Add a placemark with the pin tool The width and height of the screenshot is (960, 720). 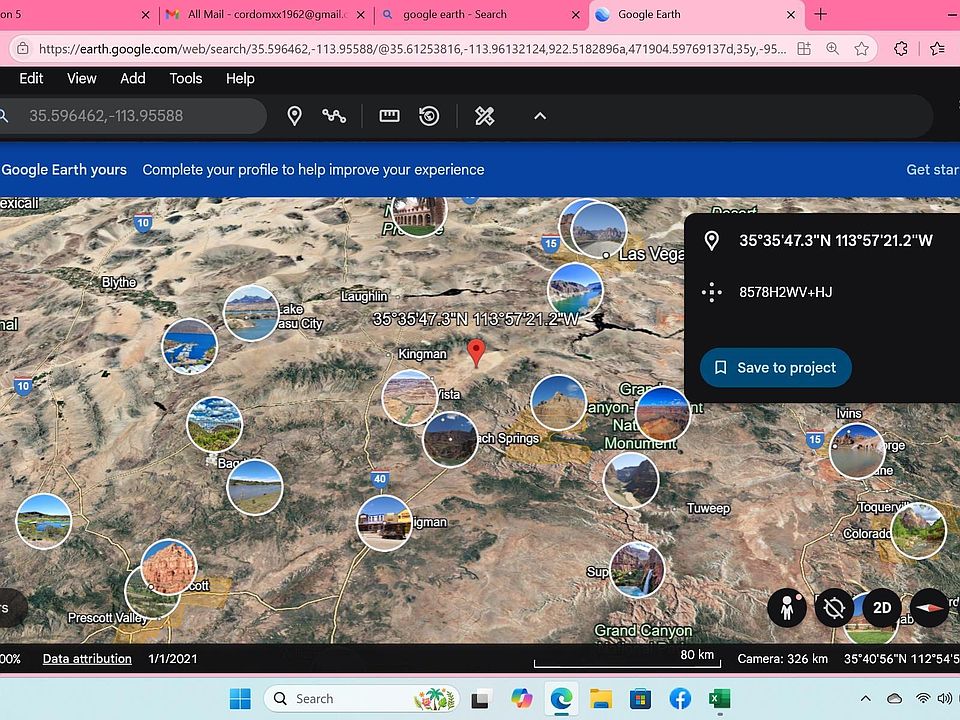[294, 116]
